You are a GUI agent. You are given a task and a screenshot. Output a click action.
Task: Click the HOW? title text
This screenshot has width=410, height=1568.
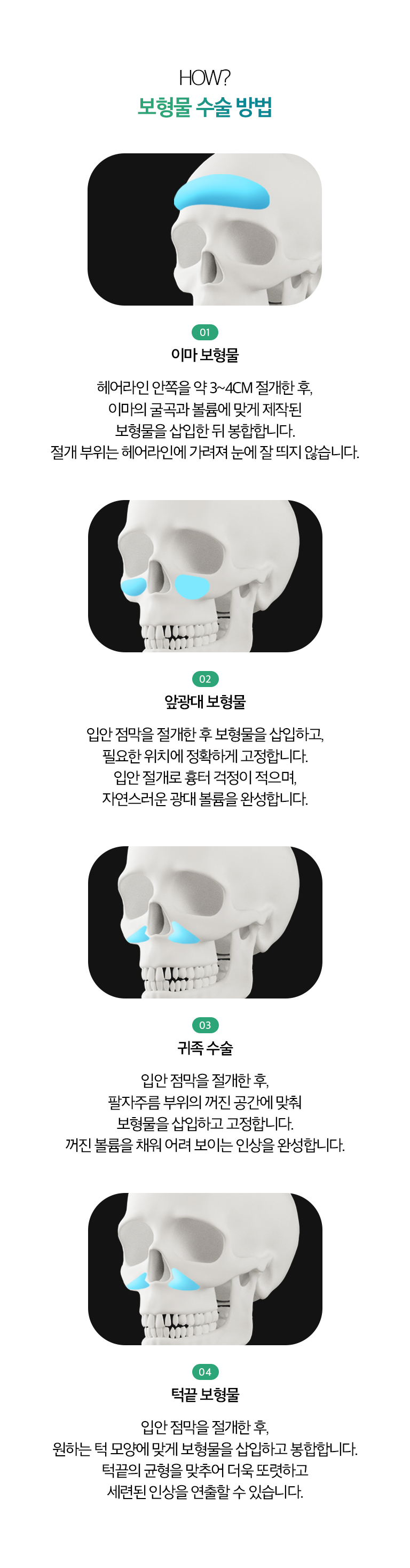(204, 78)
